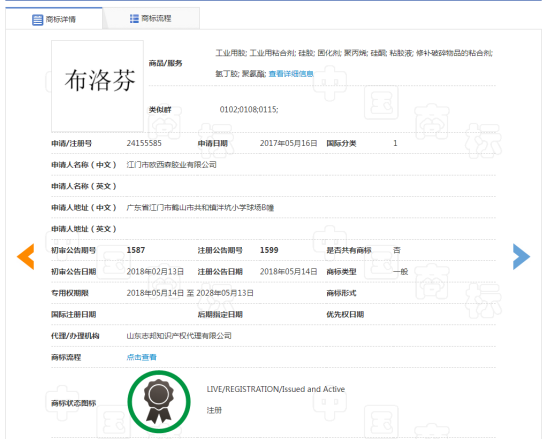
Task: Select LIVE/REGISTRATION/Issued and Active status text
Action: pos(276,389)
